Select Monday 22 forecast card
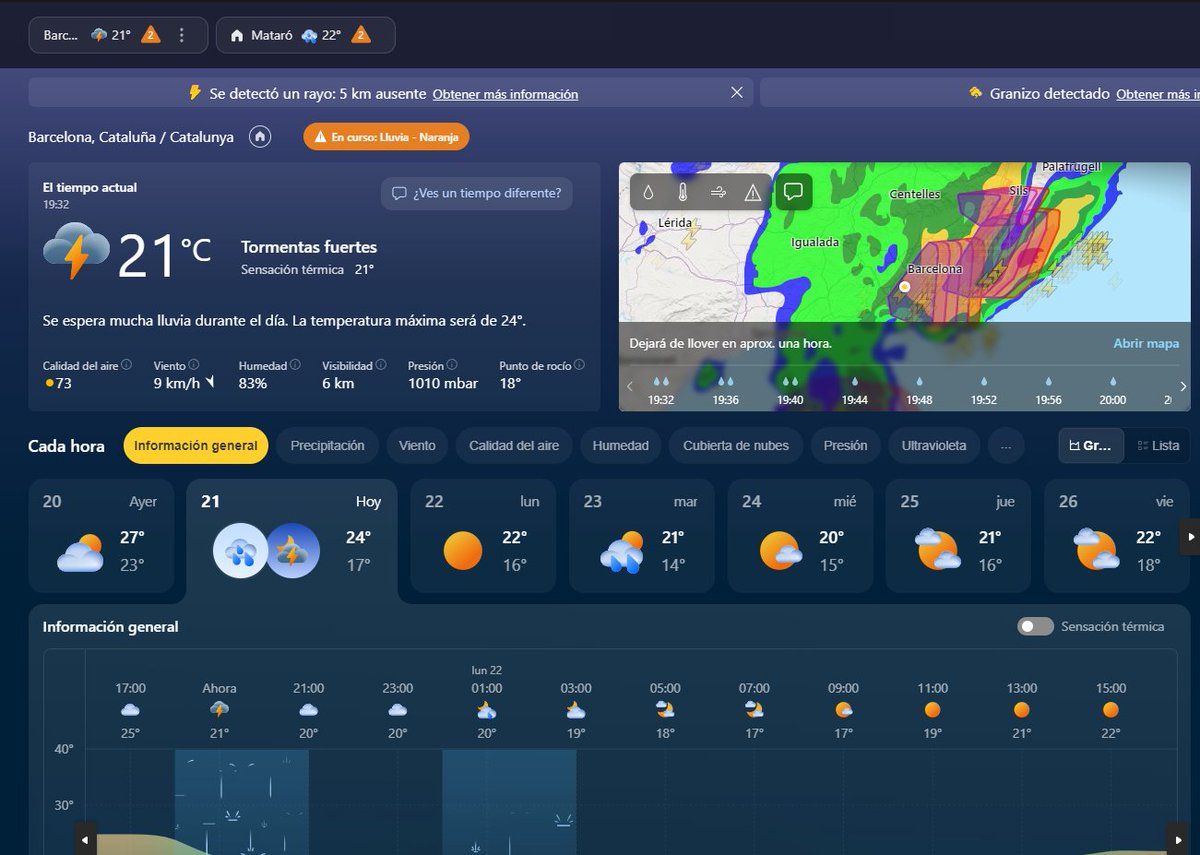 (483, 536)
